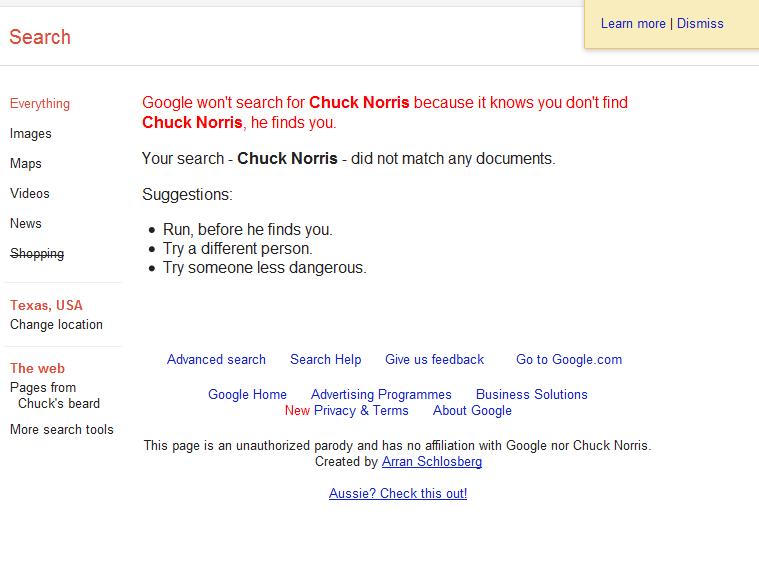Switch to Images results
Viewport: 759px width, 566px height.
tap(30, 134)
